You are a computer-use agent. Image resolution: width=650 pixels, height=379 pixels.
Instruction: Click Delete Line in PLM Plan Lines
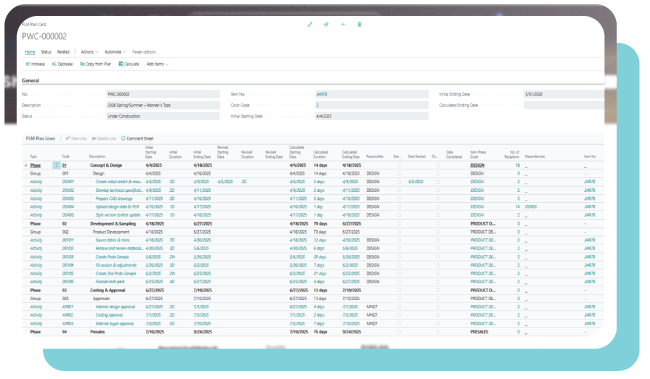click(104, 138)
